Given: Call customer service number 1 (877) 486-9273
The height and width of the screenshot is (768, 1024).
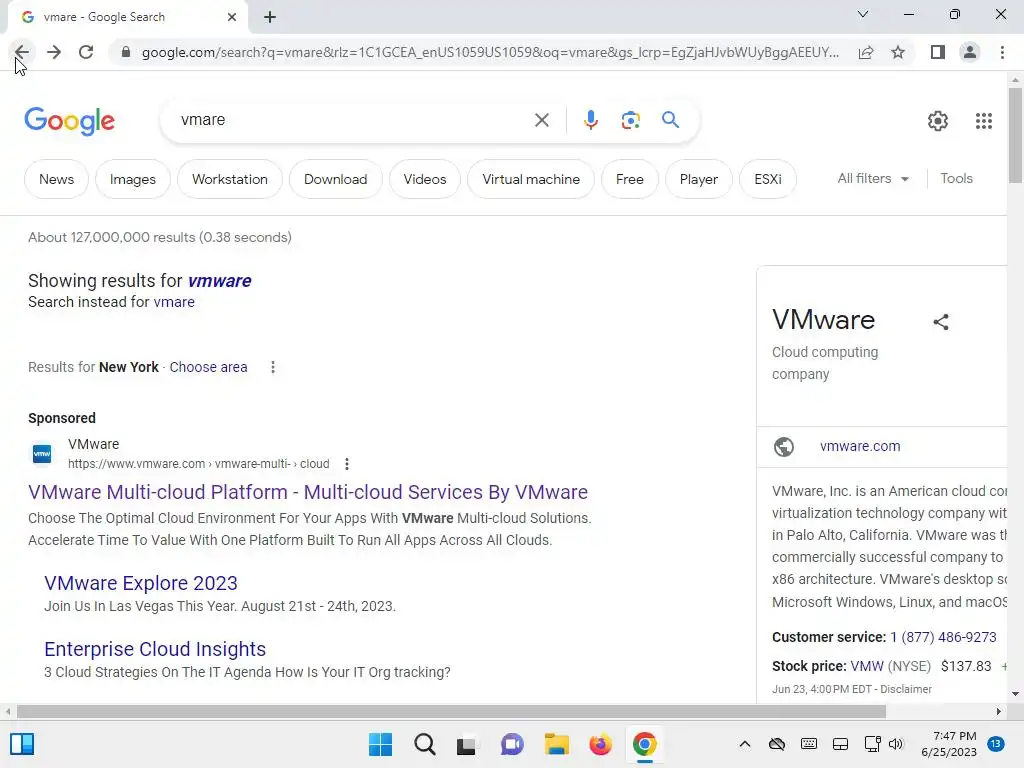Looking at the screenshot, I should pyautogui.click(x=943, y=637).
